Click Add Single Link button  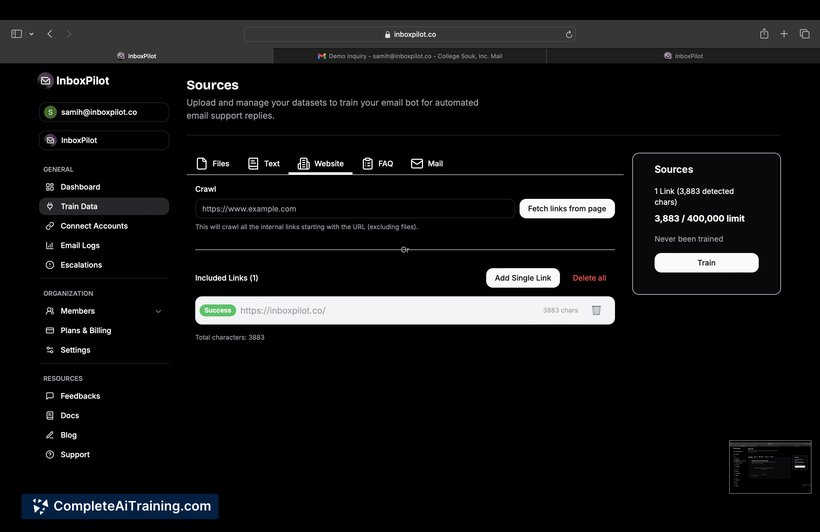(x=523, y=278)
